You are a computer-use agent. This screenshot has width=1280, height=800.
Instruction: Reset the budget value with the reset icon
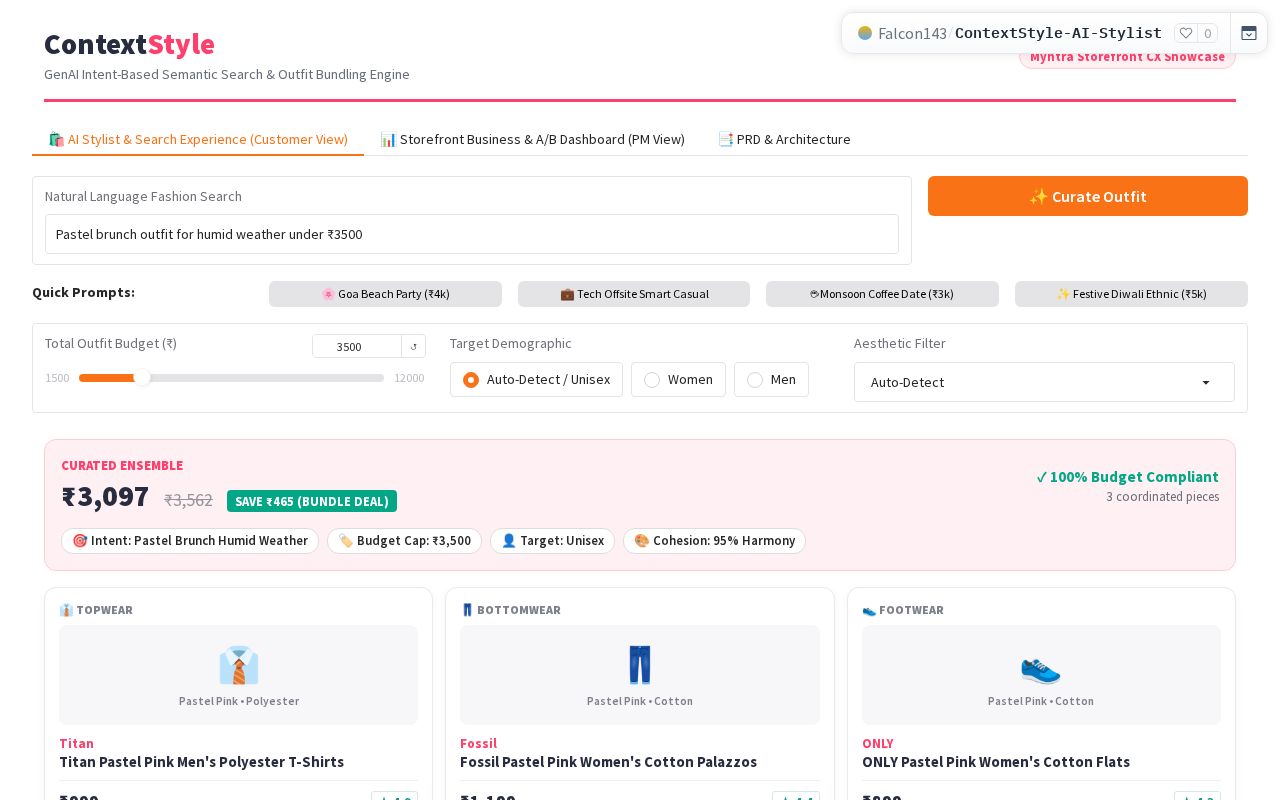(x=414, y=346)
